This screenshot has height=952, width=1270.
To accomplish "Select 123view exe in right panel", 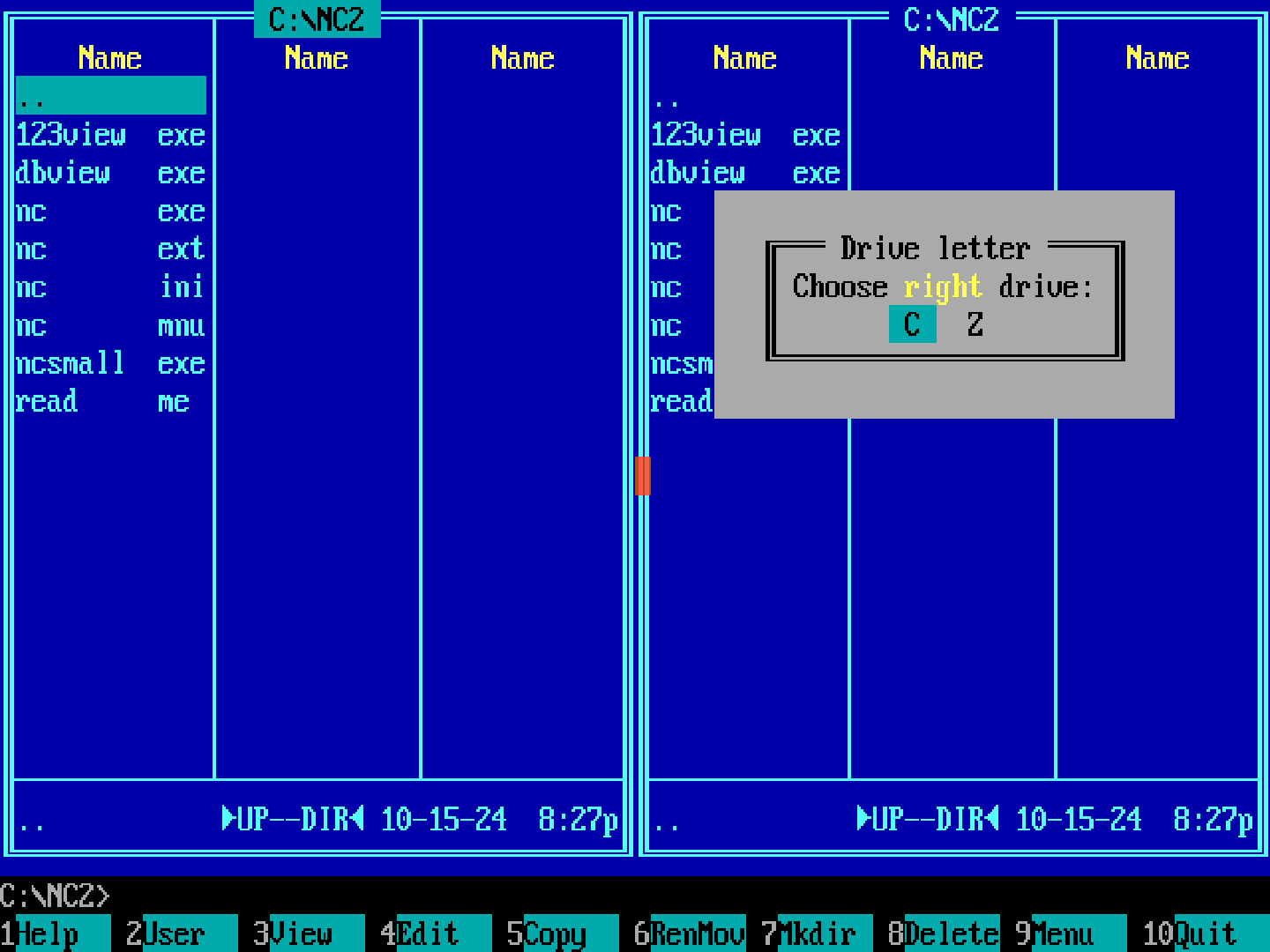I will point(746,134).
